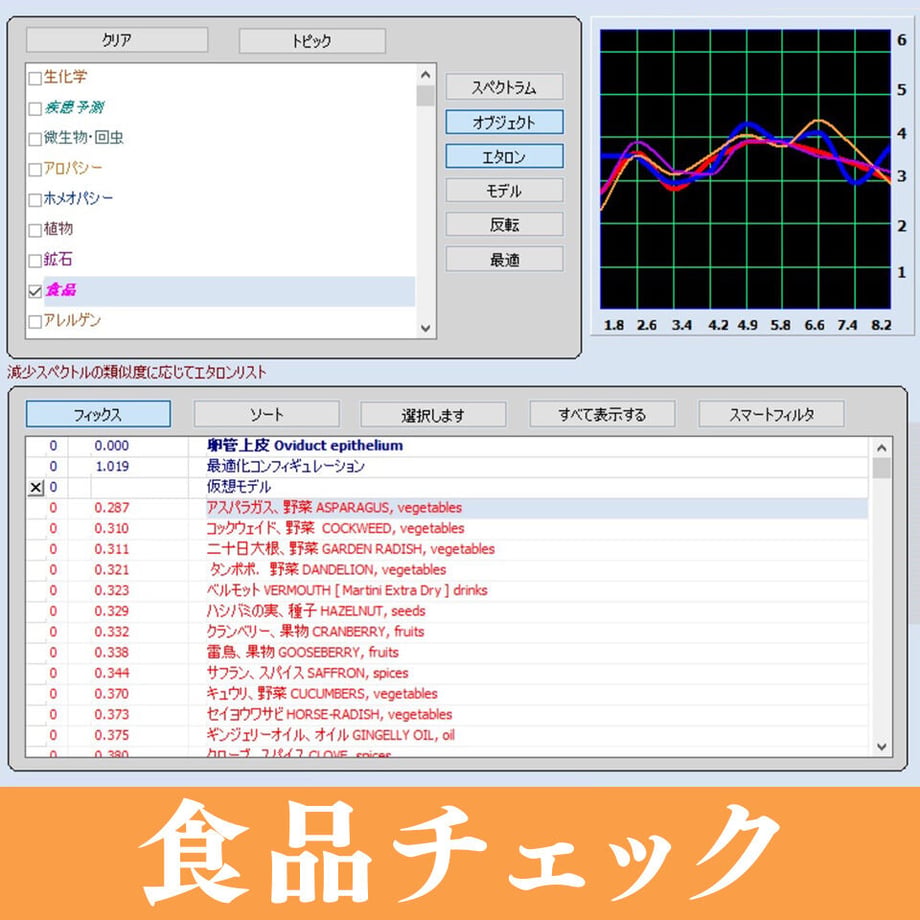Select the スペクトラム button
Screen dimensions: 920x920
coord(504,87)
